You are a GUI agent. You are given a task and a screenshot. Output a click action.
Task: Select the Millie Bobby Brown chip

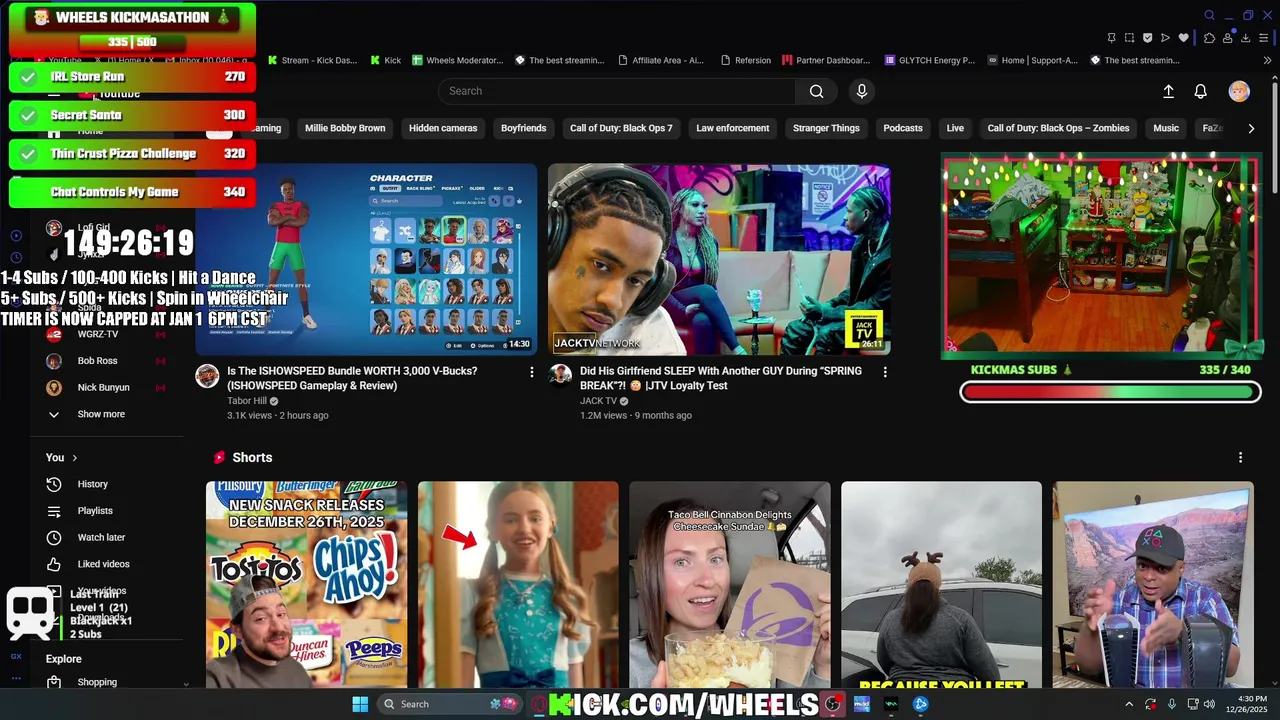(345, 128)
